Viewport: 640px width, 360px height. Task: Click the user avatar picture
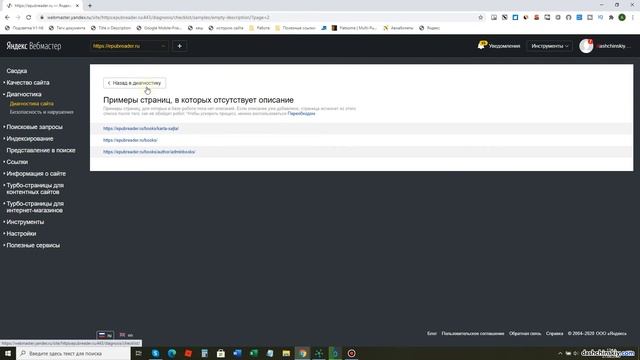pyautogui.click(x=586, y=46)
